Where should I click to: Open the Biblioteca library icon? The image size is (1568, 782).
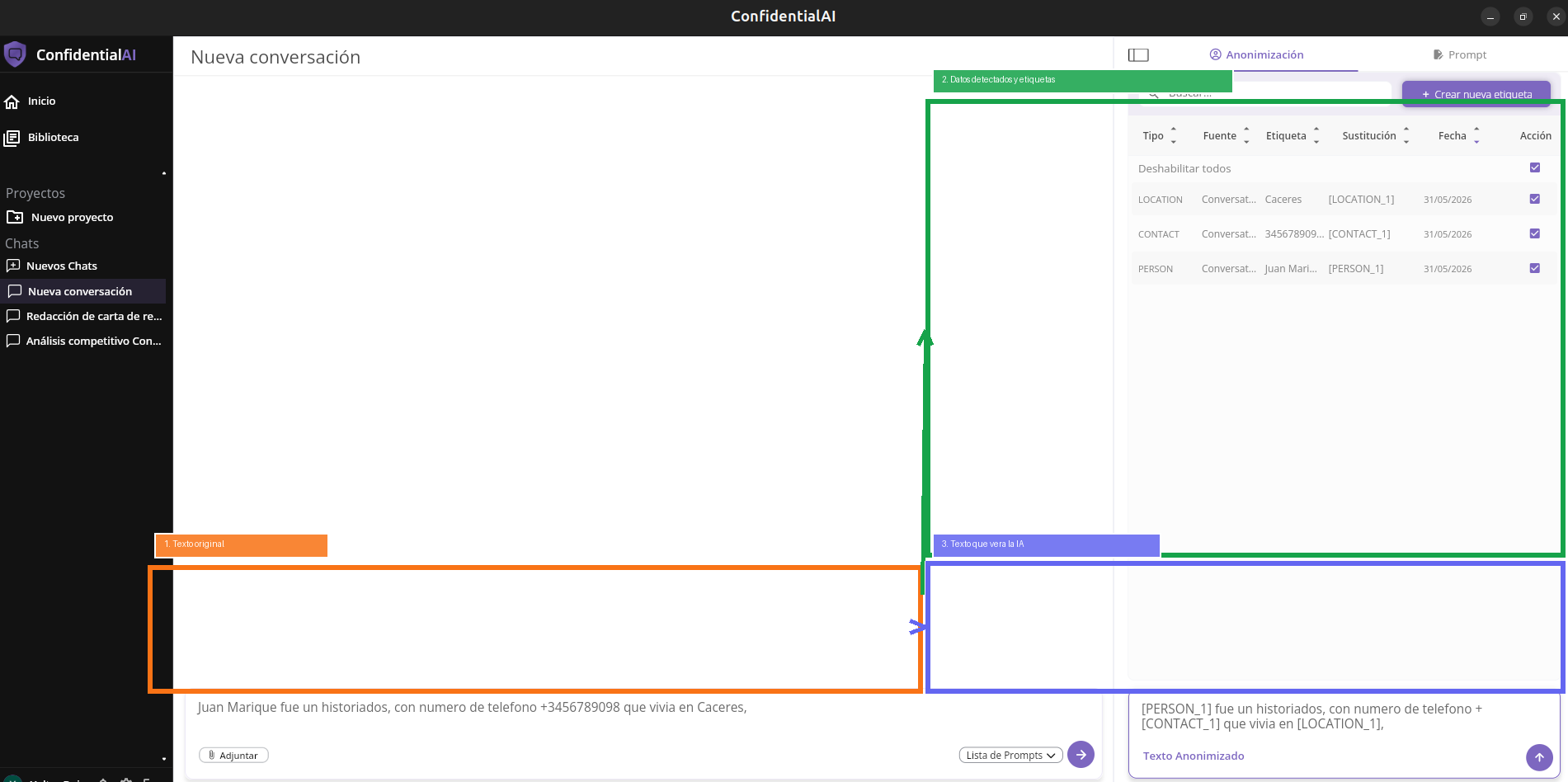pos(12,138)
